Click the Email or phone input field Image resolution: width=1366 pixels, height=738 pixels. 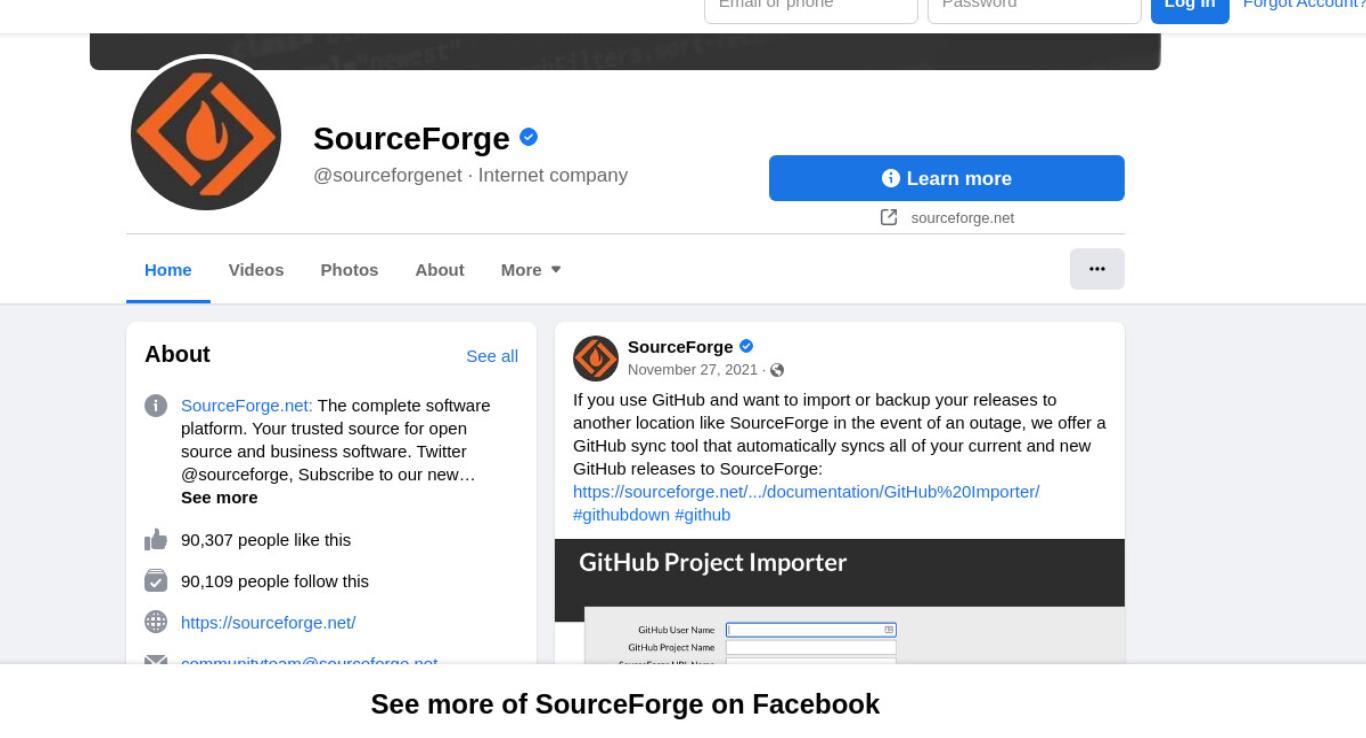point(811,8)
